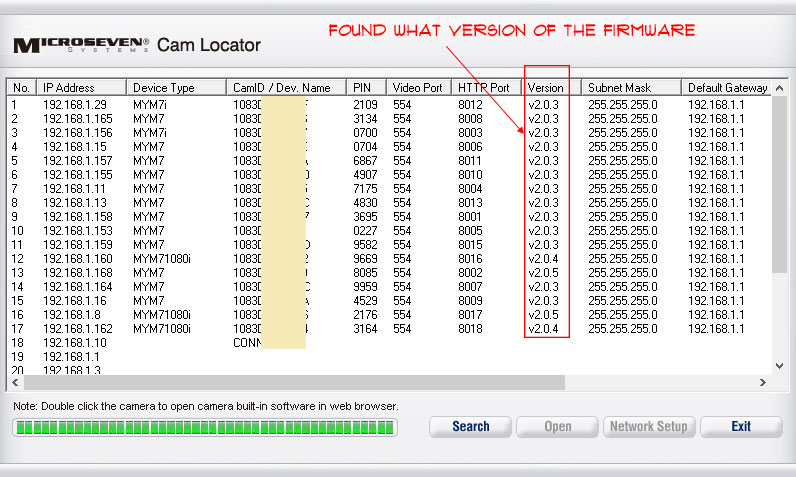Select camera 192.168.1.11

click(389, 189)
